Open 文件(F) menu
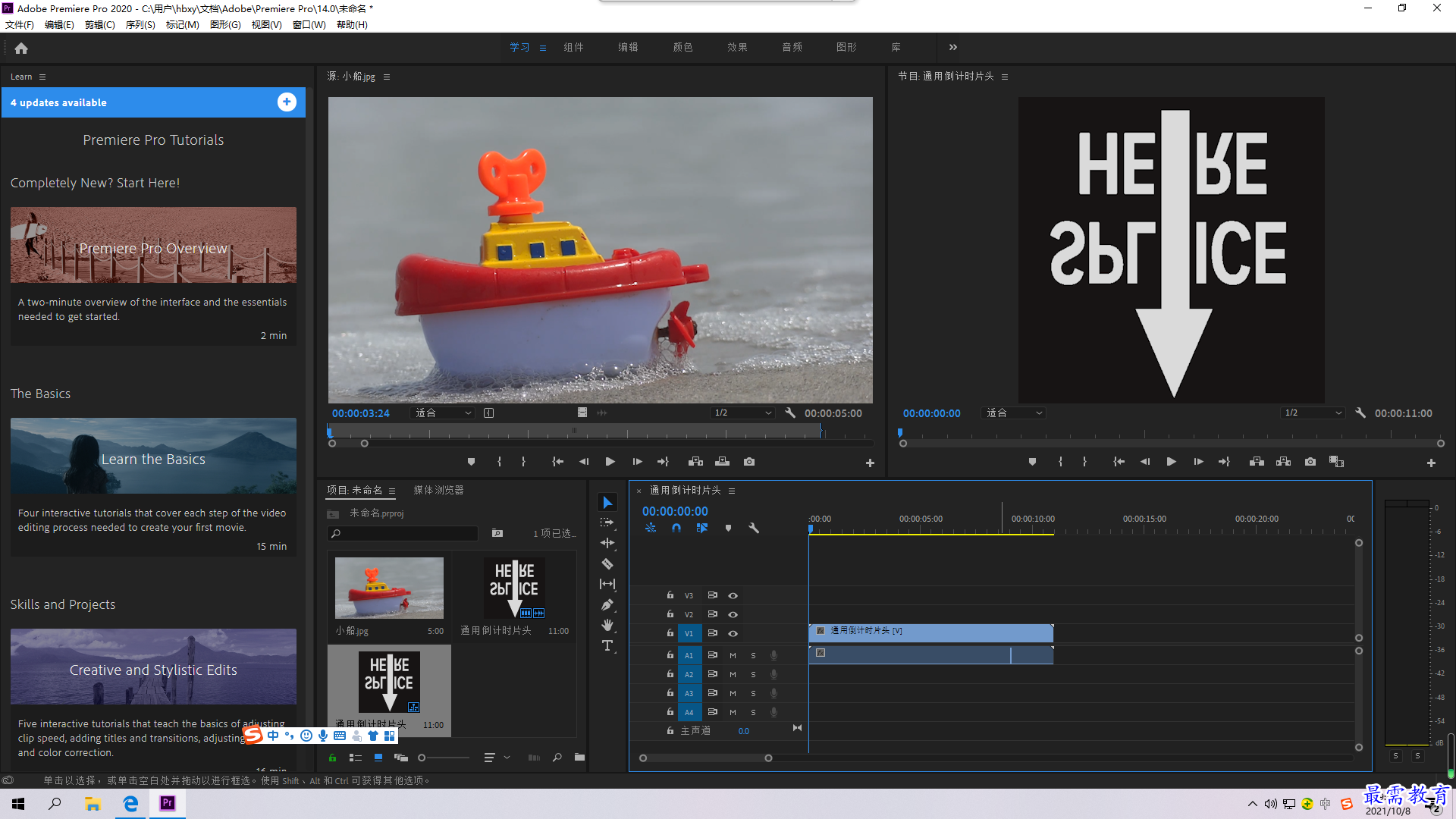 [x=20, y=25]
